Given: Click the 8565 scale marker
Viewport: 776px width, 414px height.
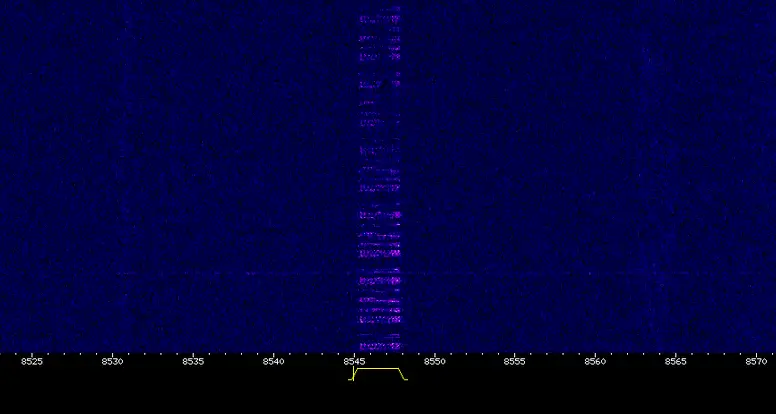Looking at the screenshot, I should coord(676,361).
